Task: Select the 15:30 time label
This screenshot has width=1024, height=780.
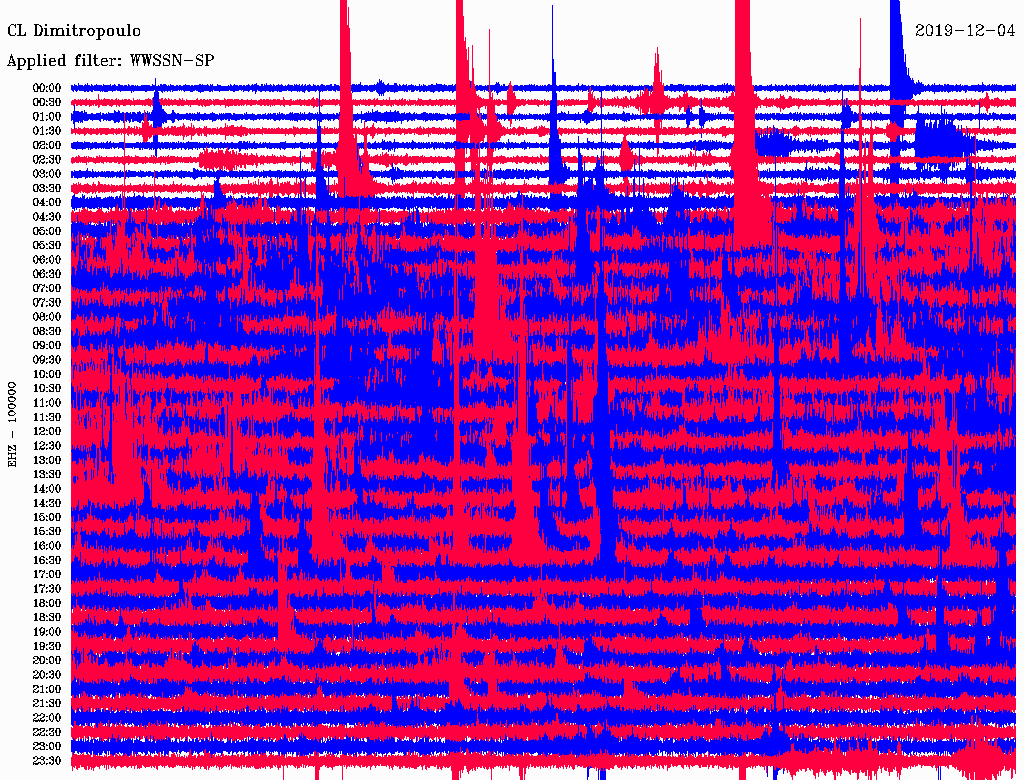Action: [46, 532]
